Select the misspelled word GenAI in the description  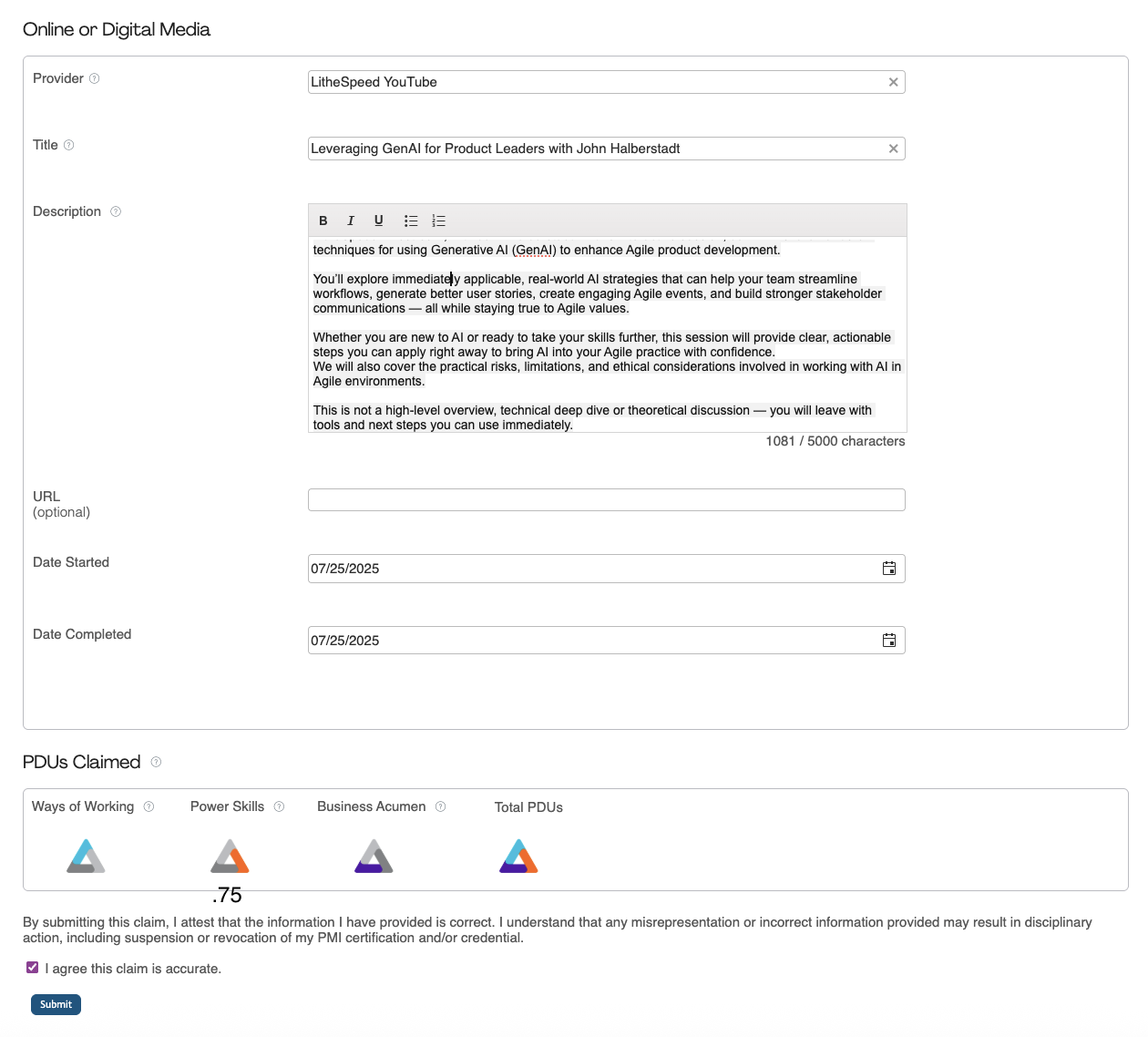click(x=534, y=250)
